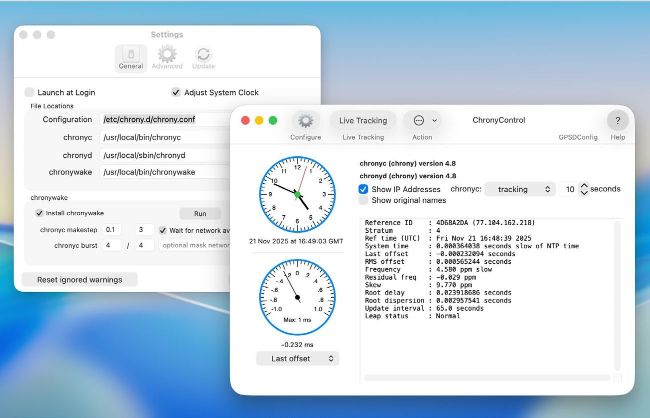Open the Configure gear icon

coord(305,120)
